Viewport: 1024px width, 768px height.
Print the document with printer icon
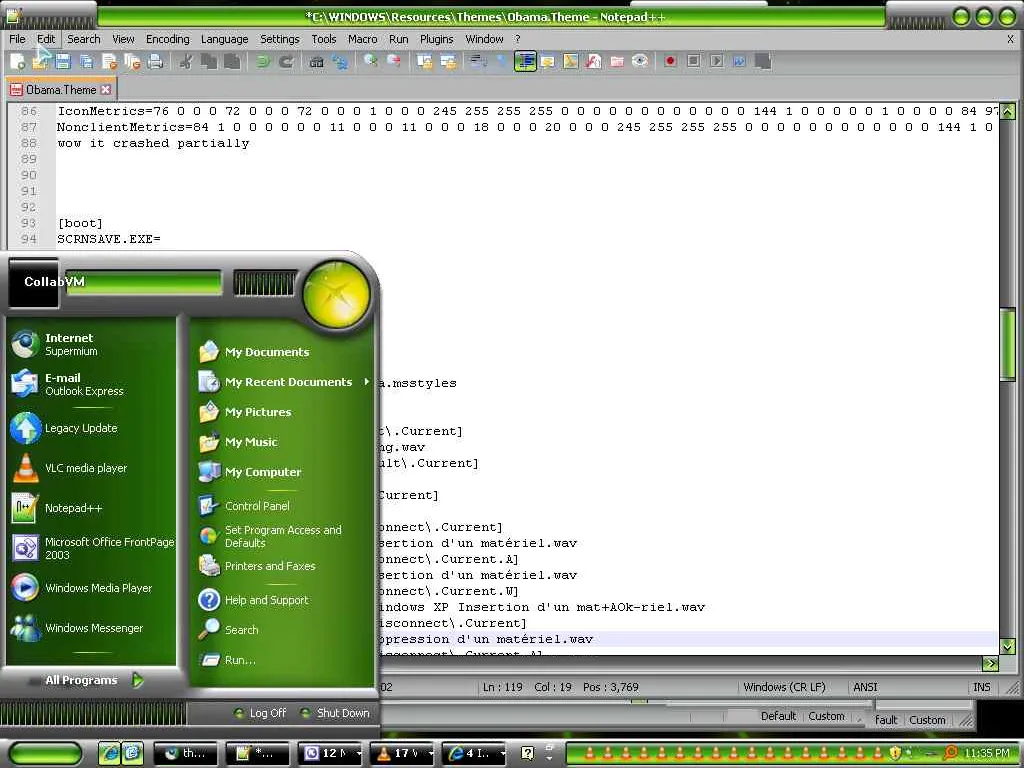click(155, 61)
